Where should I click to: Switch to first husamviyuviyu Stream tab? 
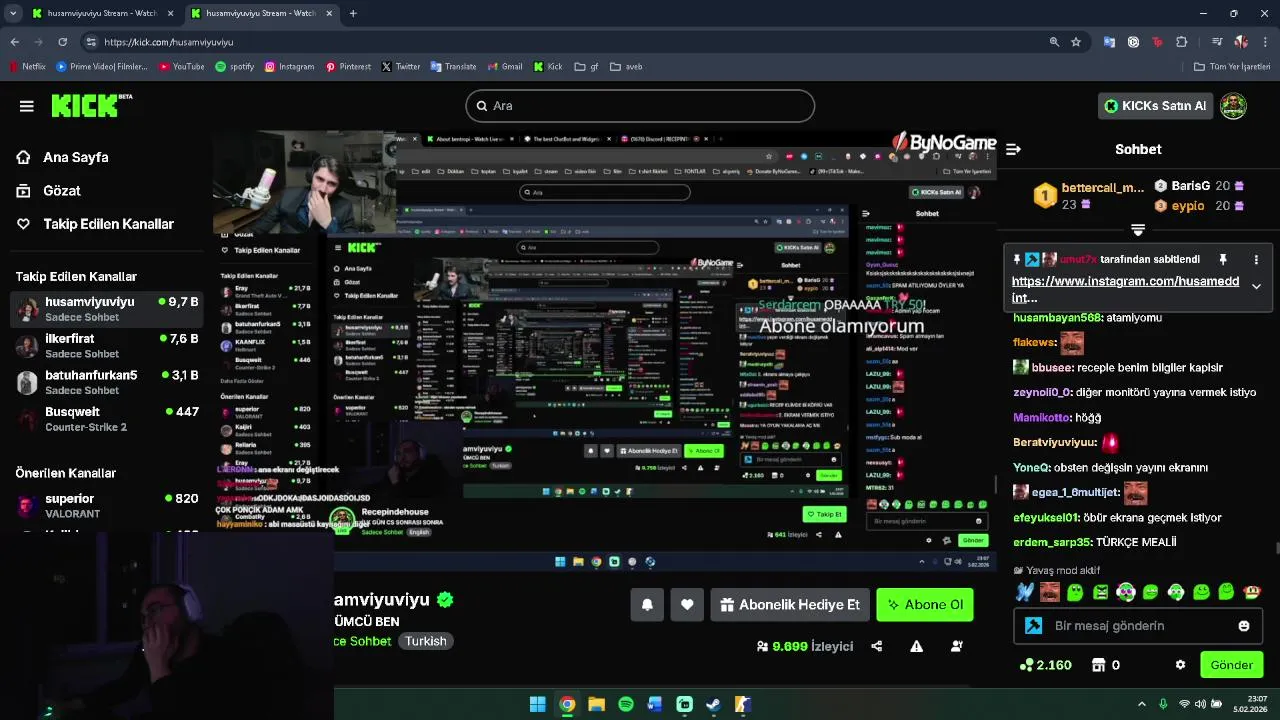tap(103, 13)
